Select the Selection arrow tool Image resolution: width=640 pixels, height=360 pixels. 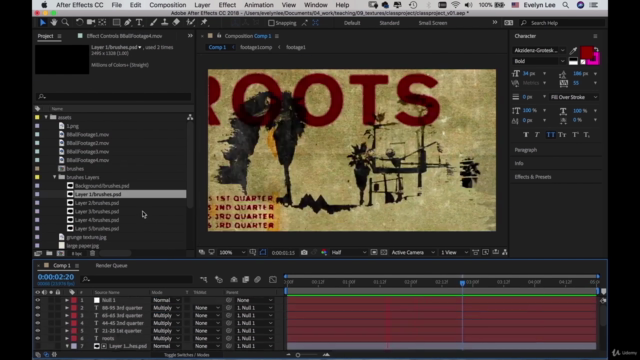42,23
